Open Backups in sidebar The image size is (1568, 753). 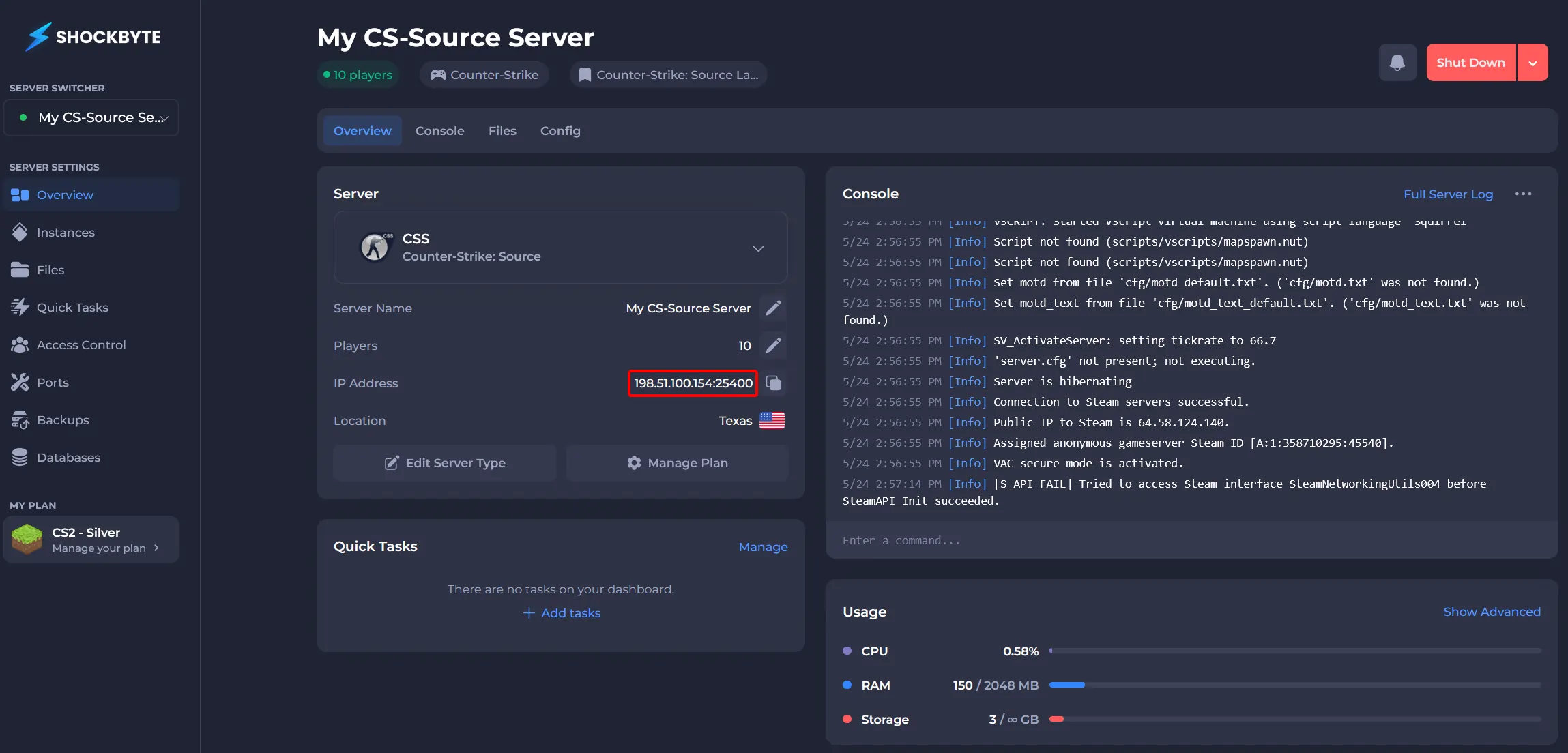click(91, 420)
